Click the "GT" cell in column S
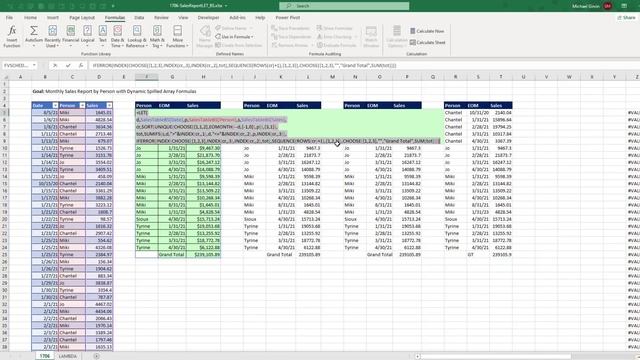This screenshot has width=640, height=360. (478, 254)
